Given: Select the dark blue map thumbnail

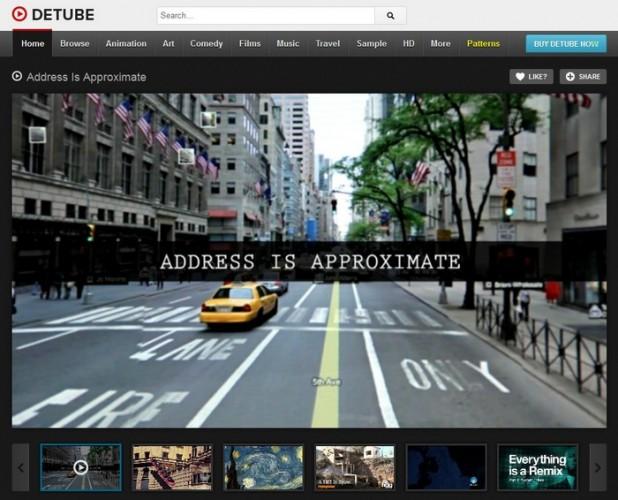Looking at the screenshot, I should click(x=446, y=467).
